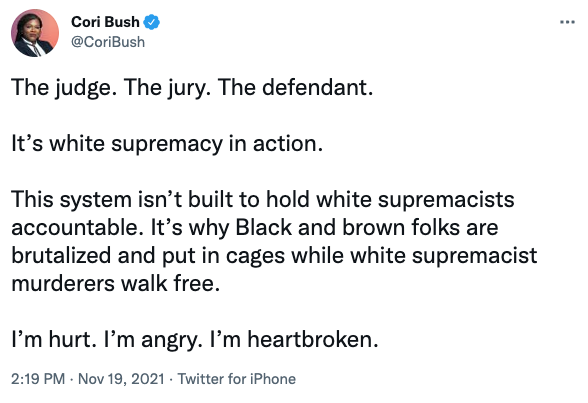This screenshot has height=403, width=588.
Task: Click the line beginning "accountable. It's why Black"
Action: click(x=255, y=228)
